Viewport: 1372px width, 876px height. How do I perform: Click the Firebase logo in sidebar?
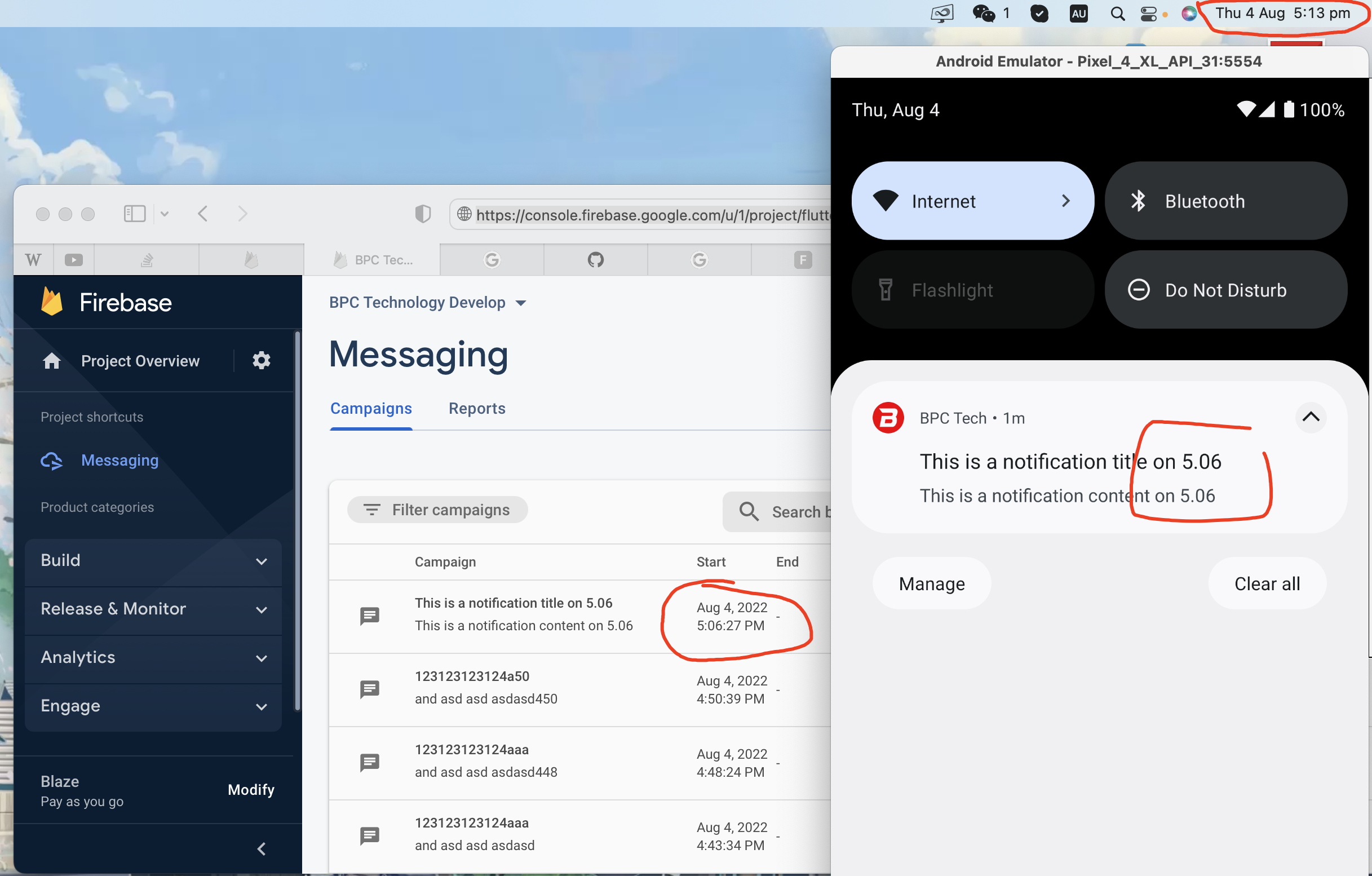[52, 302]
